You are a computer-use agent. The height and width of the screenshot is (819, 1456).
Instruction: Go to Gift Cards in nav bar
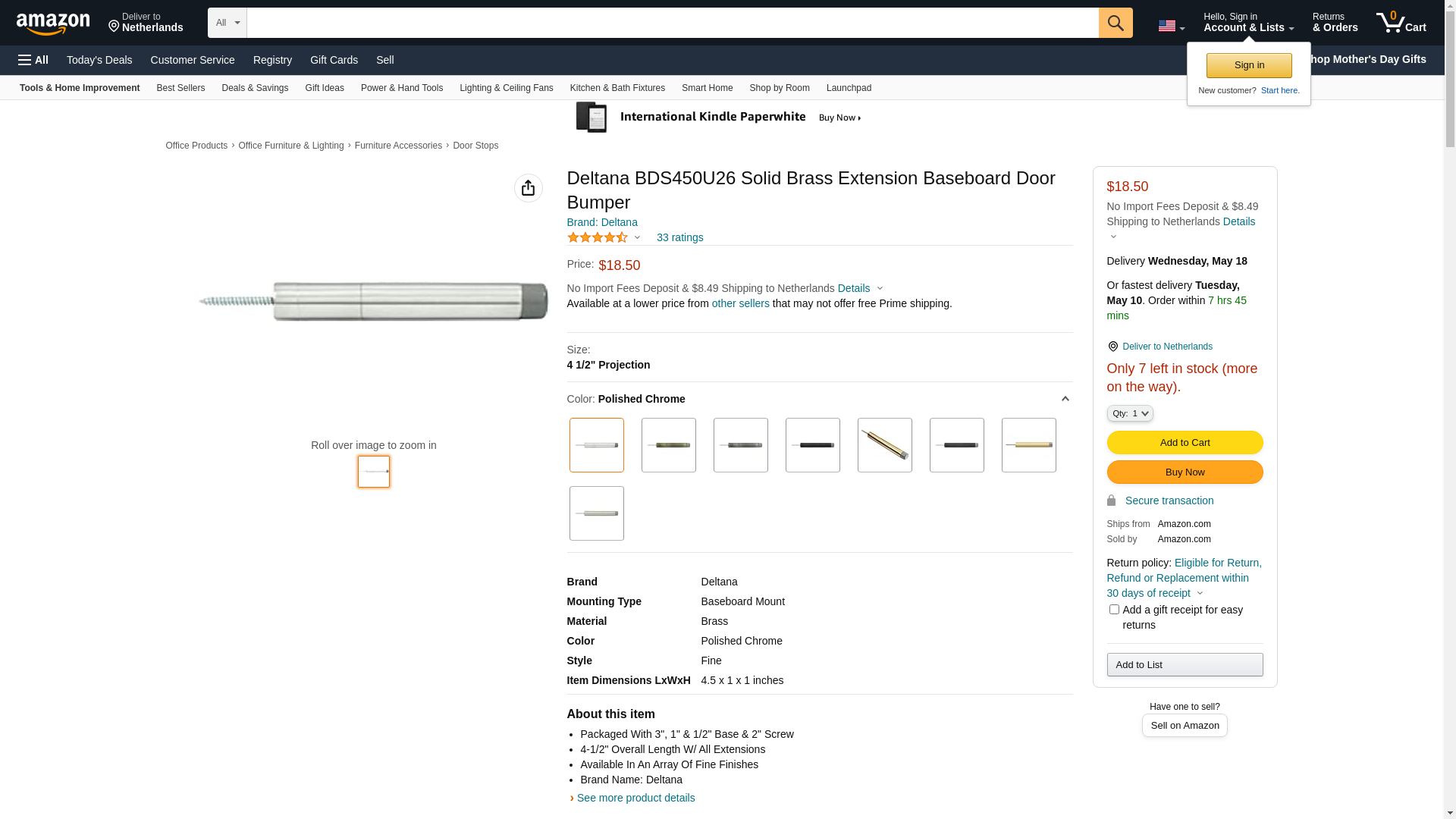[x=334, y=60]
